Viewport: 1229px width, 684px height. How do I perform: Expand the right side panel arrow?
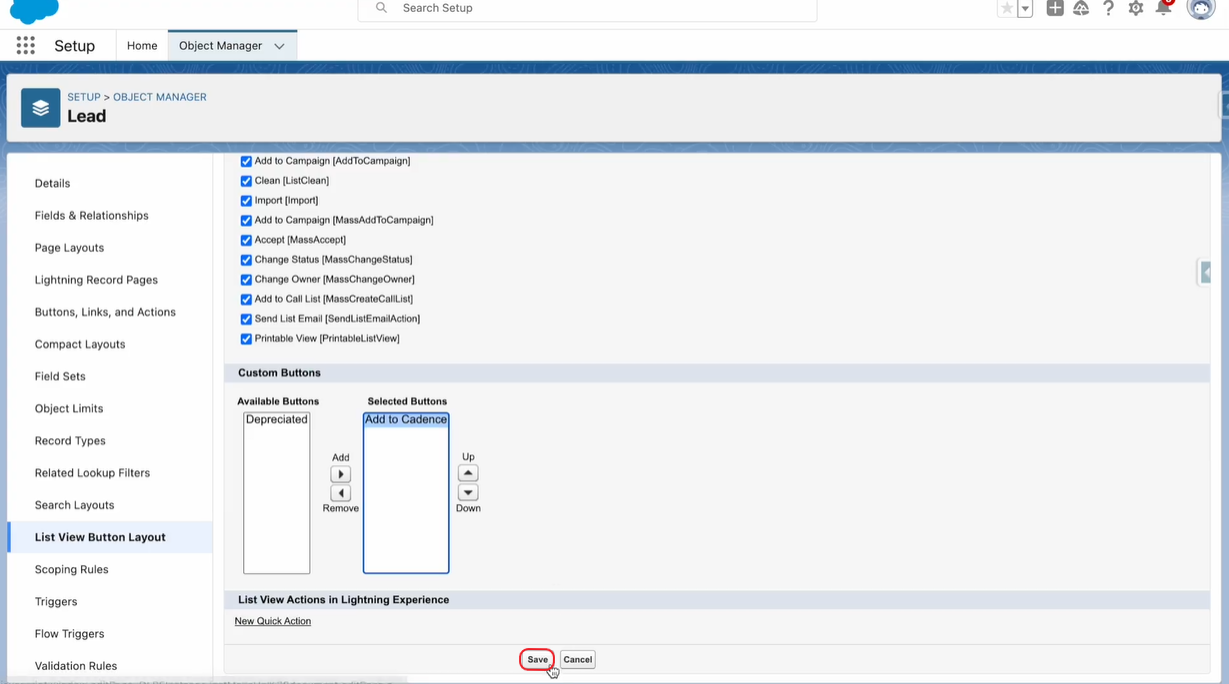pos(1205,272)
